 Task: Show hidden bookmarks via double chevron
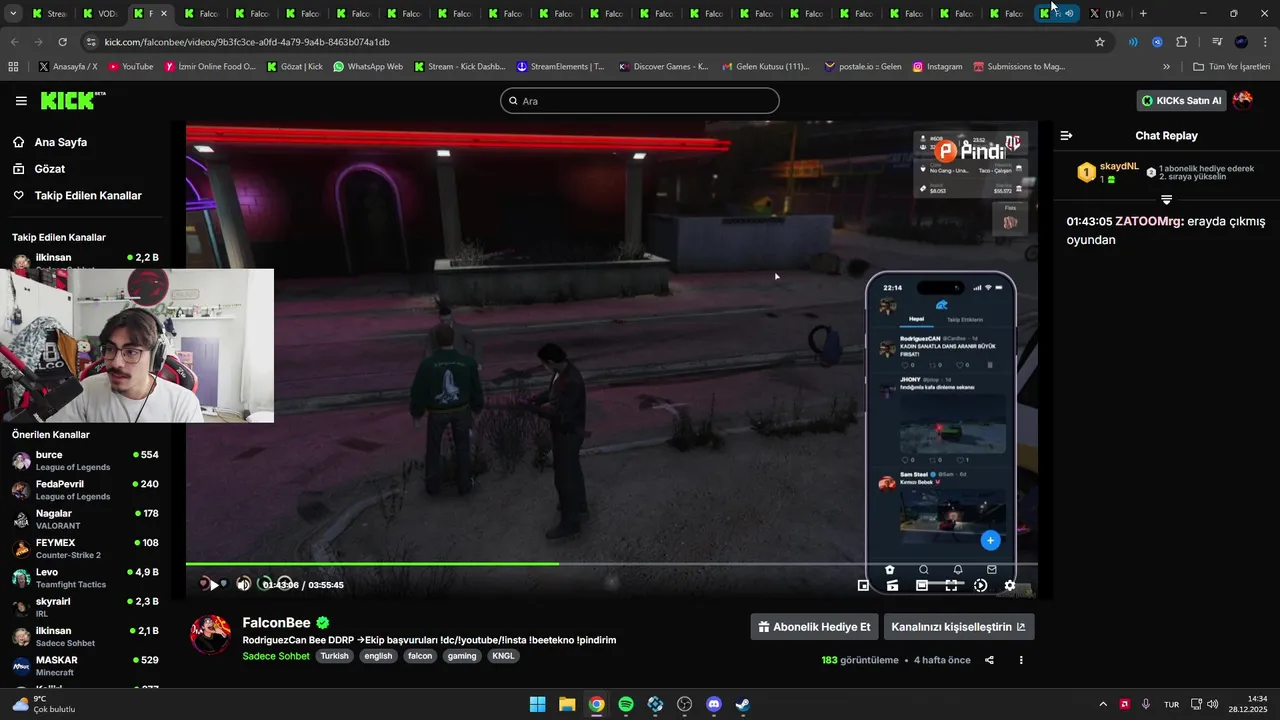pos(1166,67)
